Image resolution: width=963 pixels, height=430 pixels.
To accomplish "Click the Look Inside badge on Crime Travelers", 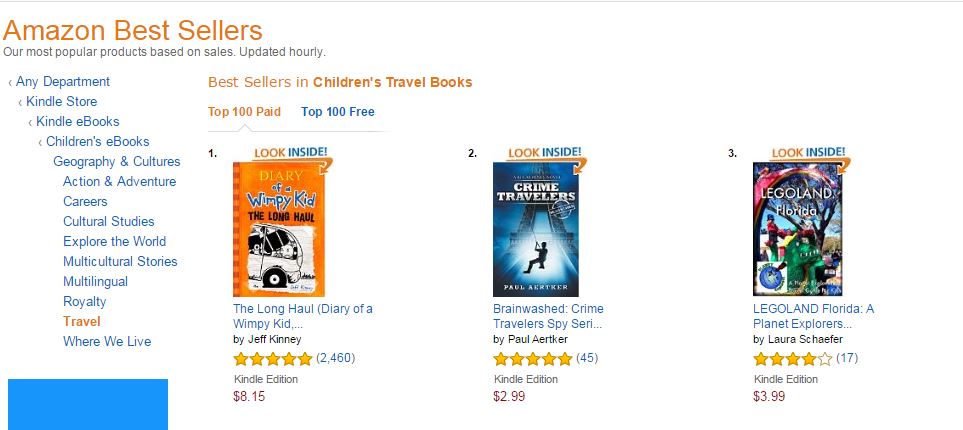I will coord(544,153).
